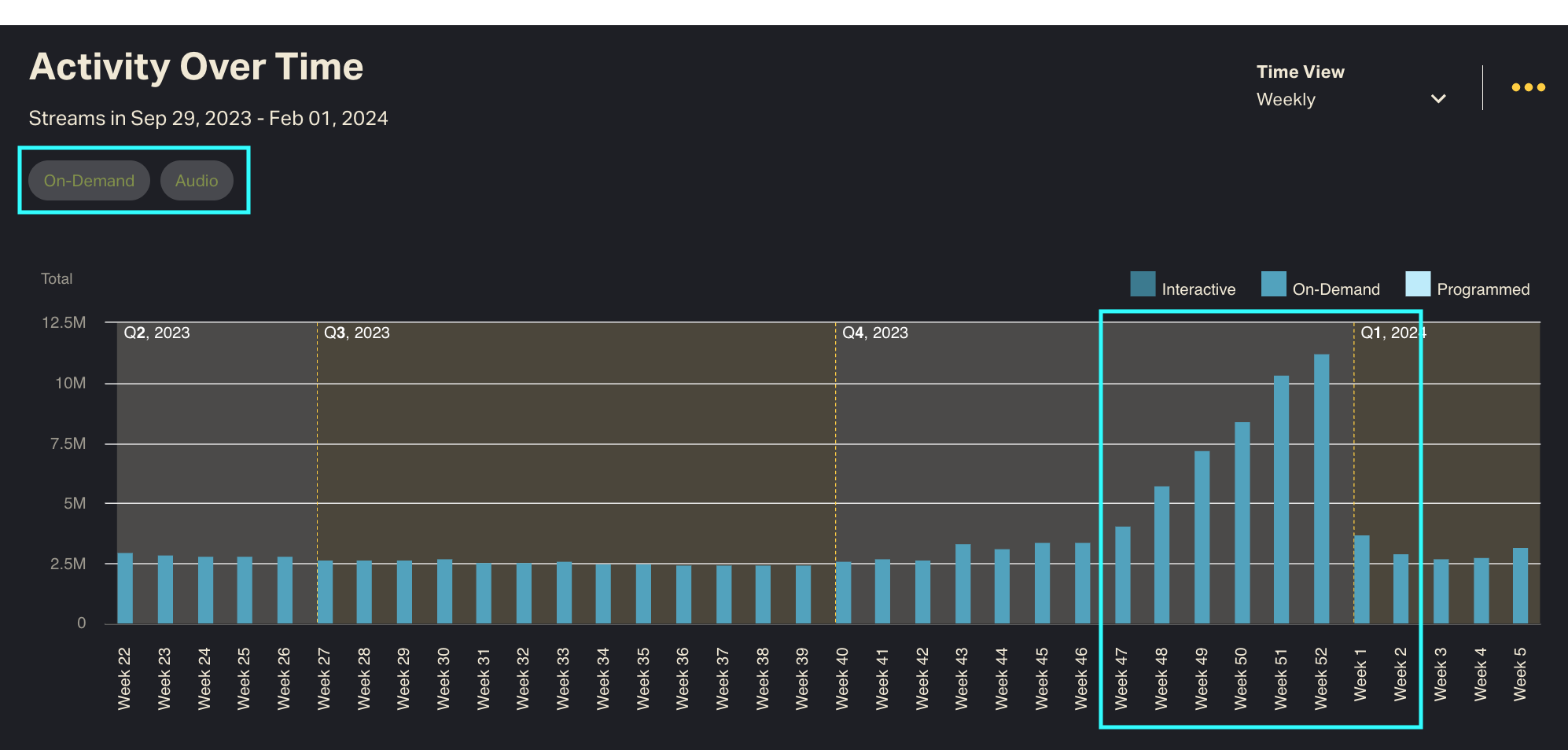This screenshot has height=750, width=1568.
Task: Click the Week 22 bar
Action: pos(125,589)
